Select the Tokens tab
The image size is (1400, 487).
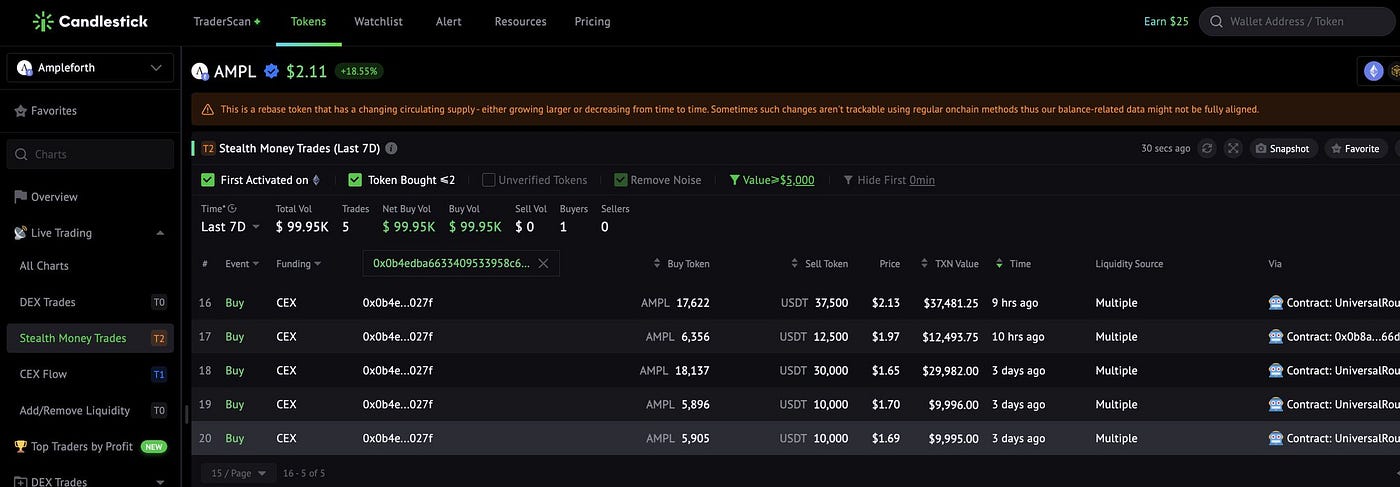pos(308,21)
